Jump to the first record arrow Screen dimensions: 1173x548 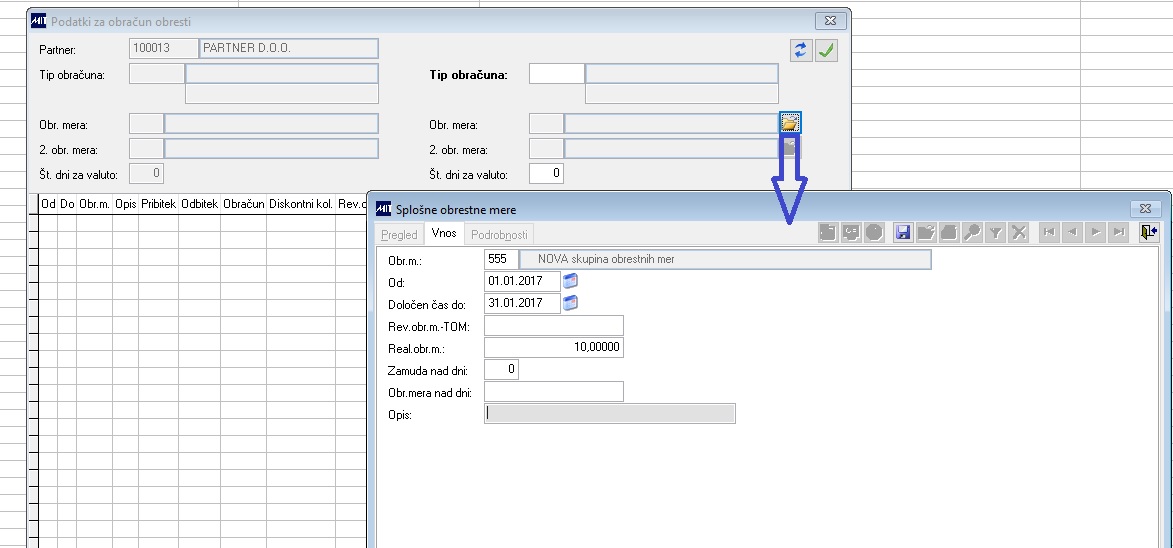pyautogui.click(x=1050, y=233)
